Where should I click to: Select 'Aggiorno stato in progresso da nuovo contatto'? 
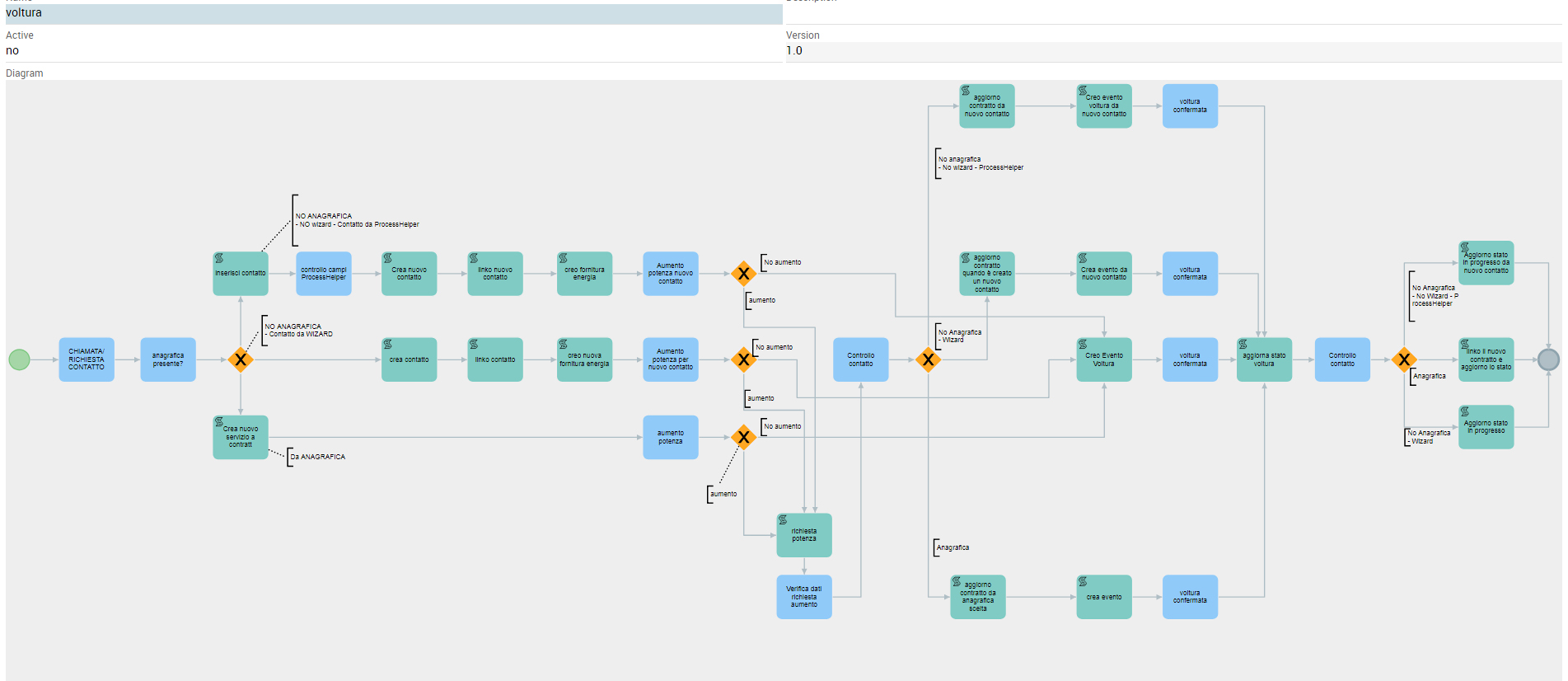click(1486, 263)
